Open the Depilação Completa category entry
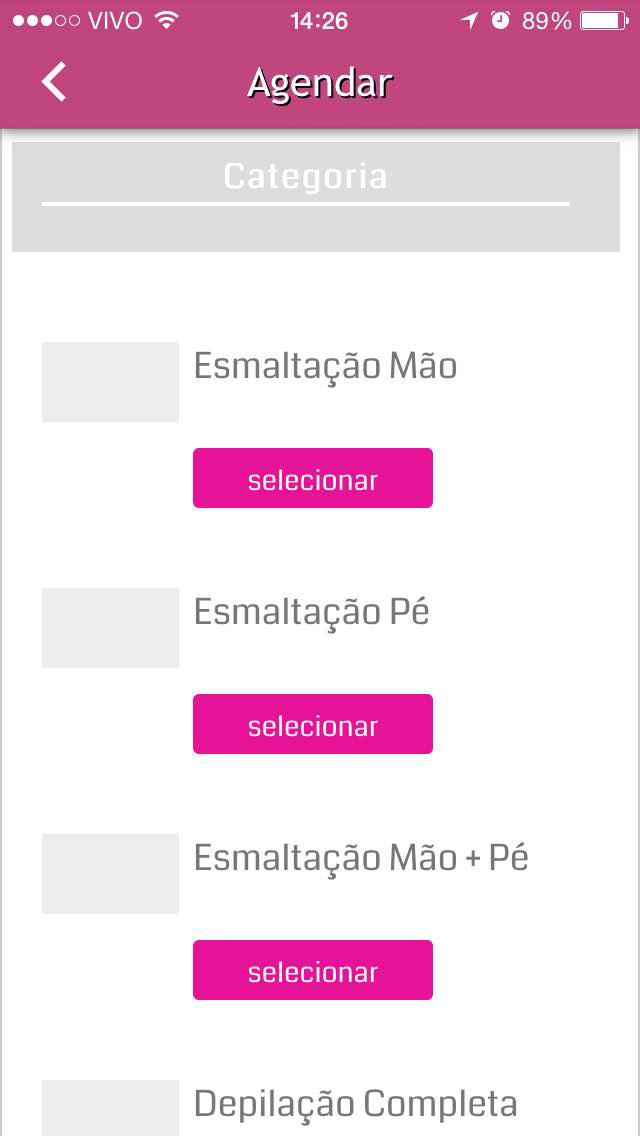This screenshot has width=640, height=1136. pos(357,1104)
